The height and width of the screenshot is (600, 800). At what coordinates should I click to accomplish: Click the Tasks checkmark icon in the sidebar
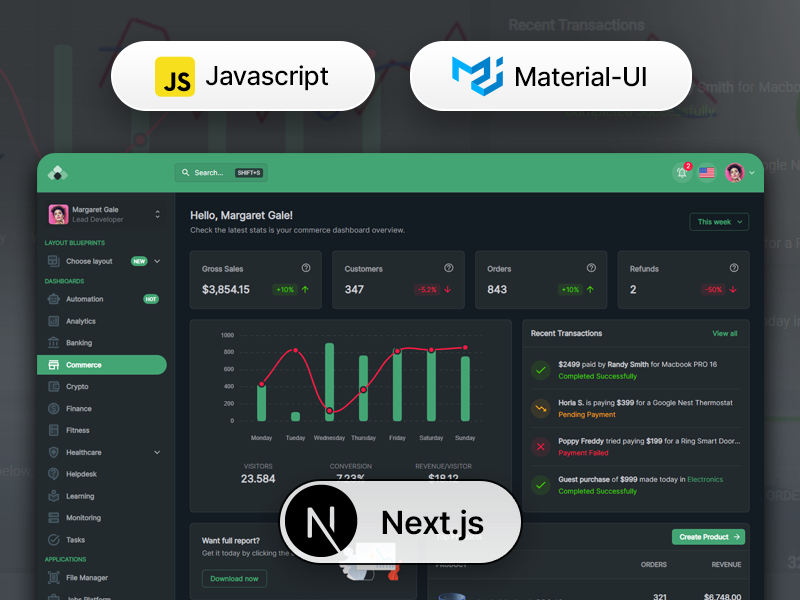tap(54, 539)
